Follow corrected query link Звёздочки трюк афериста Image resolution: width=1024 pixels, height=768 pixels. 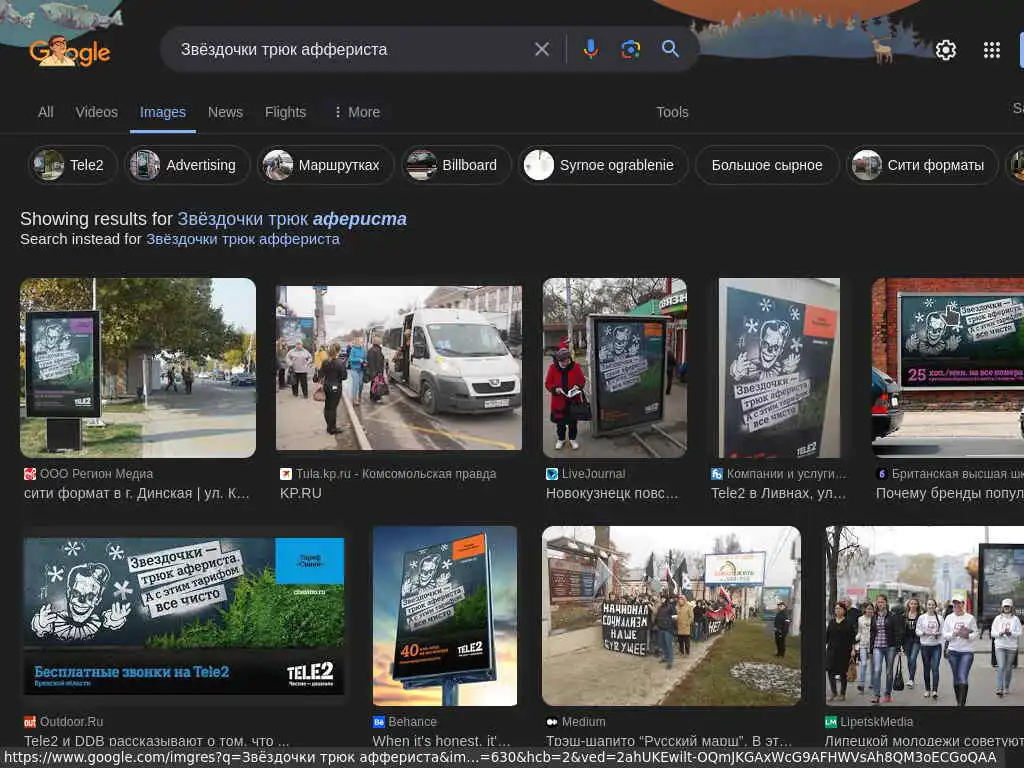[x=292, y=219]
